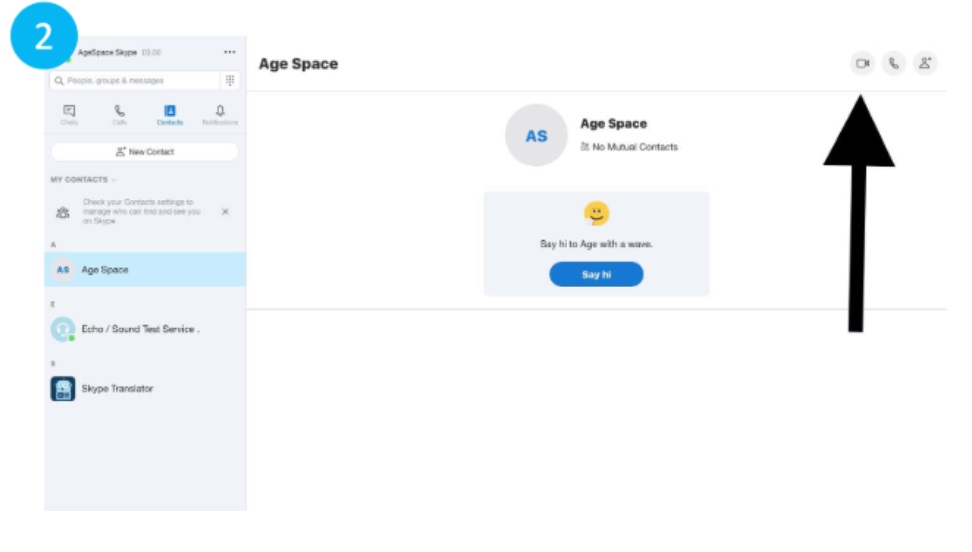The image size is (972, 552).
Task: Click the large AS profile avatar
Action: click(536, 135)
